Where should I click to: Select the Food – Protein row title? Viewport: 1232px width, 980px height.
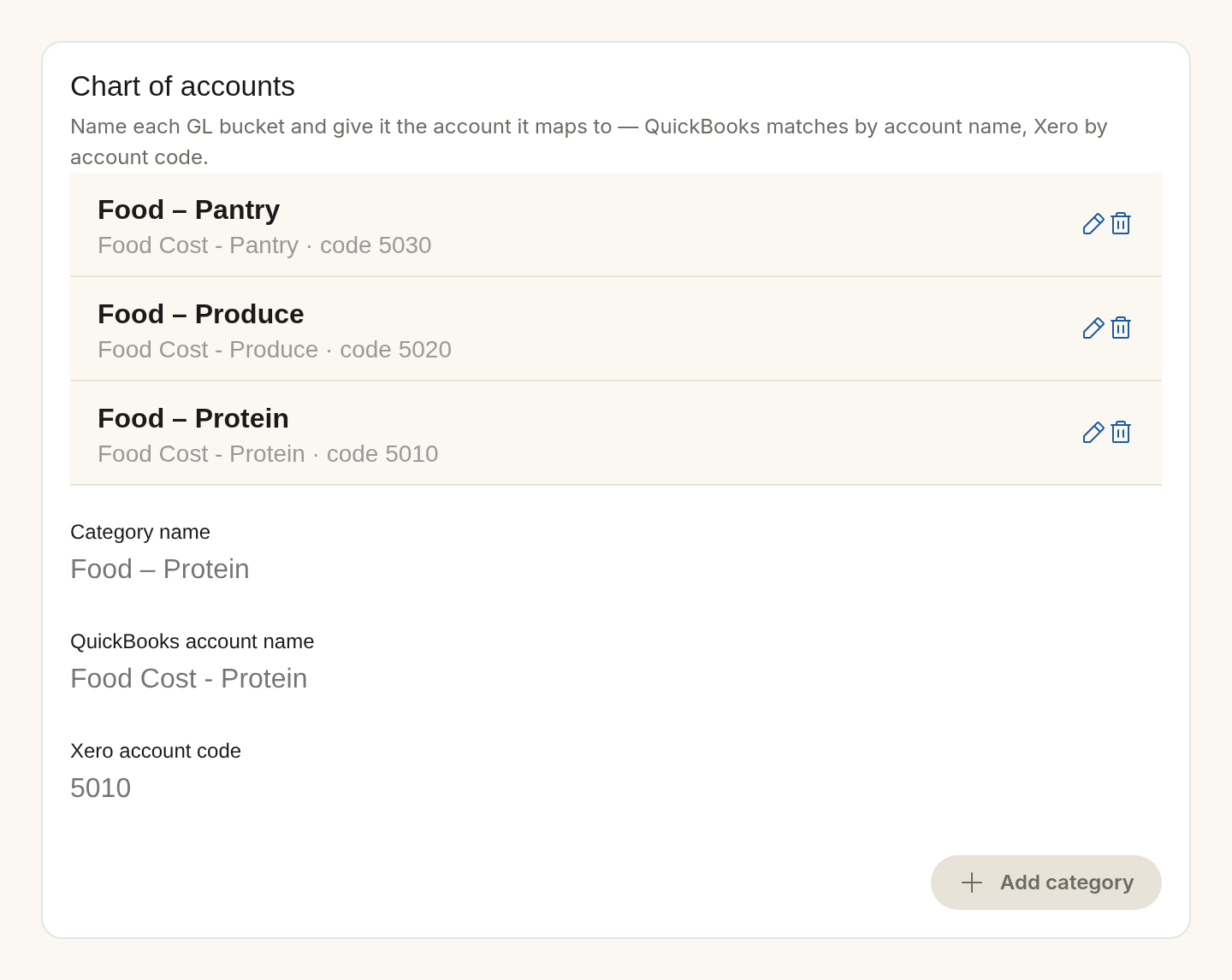click(x=193, y=418)
